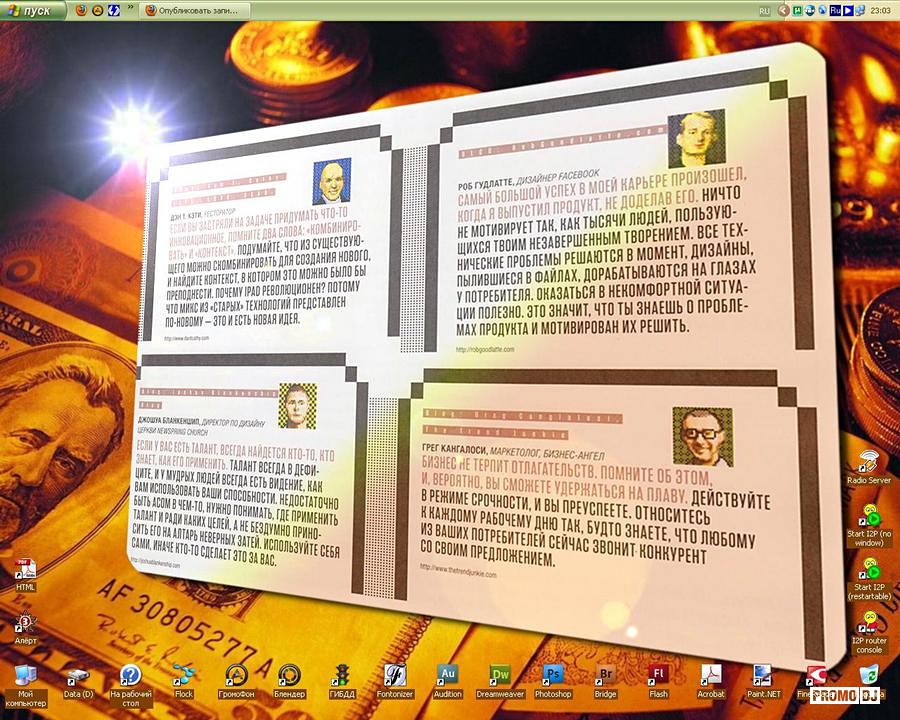Select the Алерт desktop shortcut

(25, 629)
